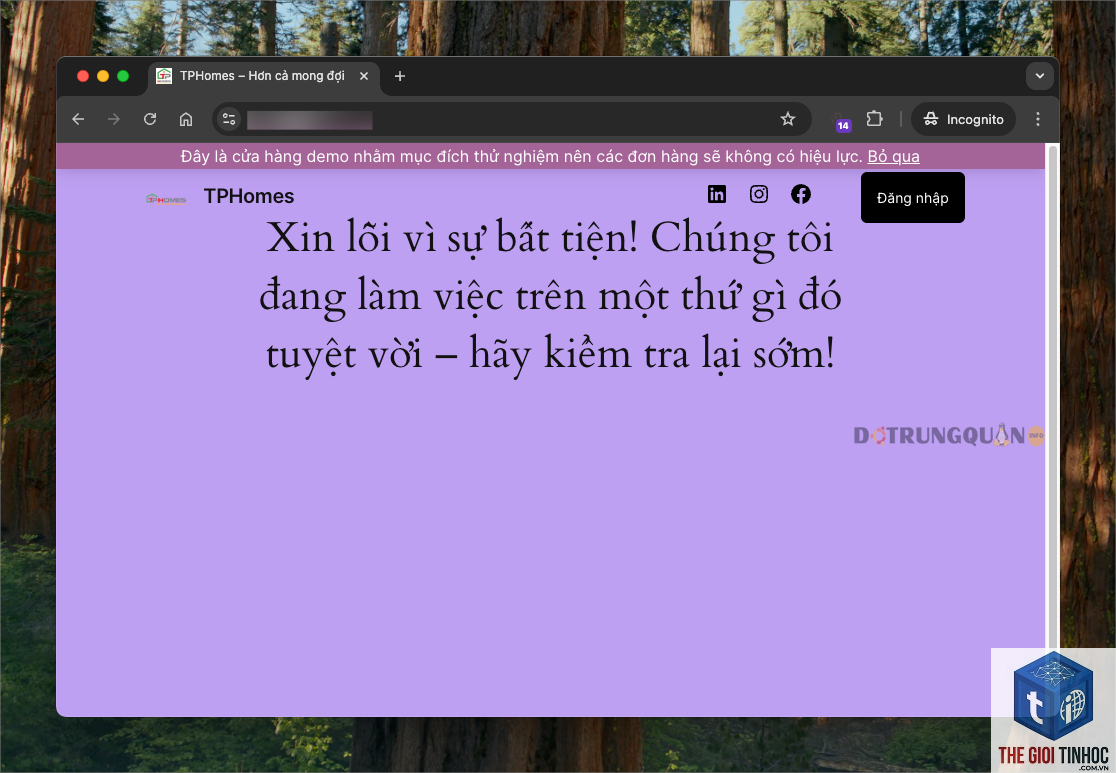
Task: Open a new browser tab
Action: (x=400, y=76)
